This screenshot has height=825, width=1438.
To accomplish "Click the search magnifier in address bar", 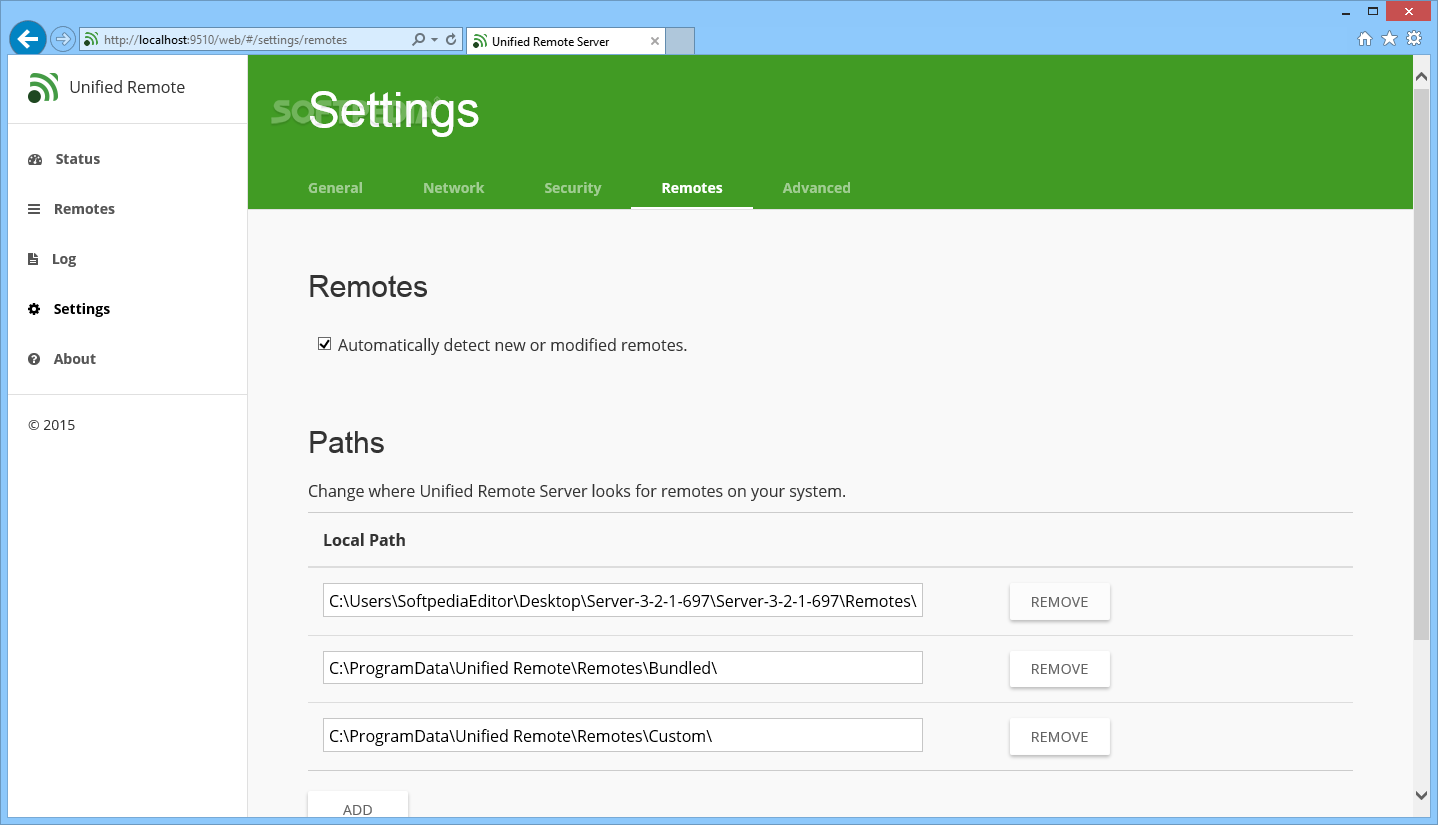I will (x=419, y=40).
